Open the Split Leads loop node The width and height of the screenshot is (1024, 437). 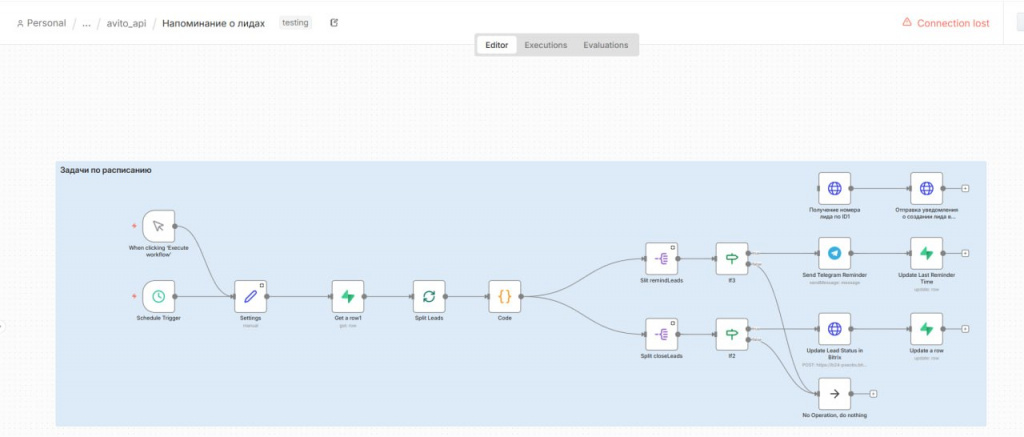click(x=429, y=297)
